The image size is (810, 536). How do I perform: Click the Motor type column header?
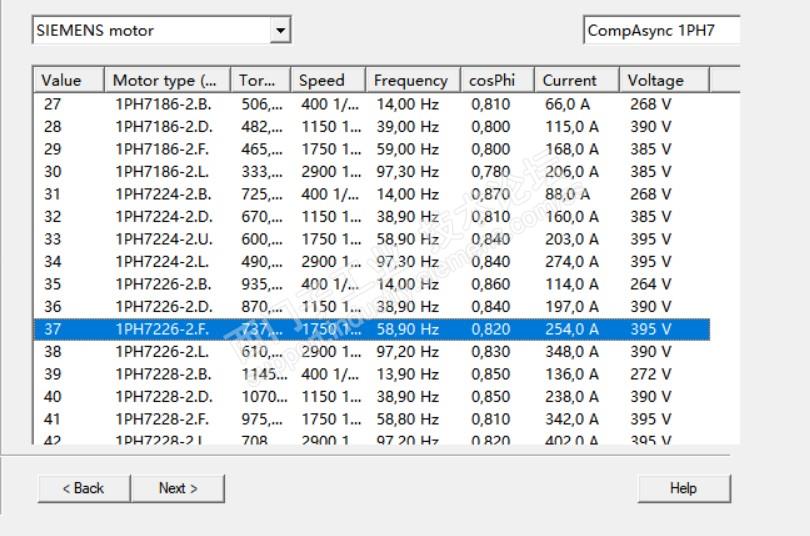(167, 81)
